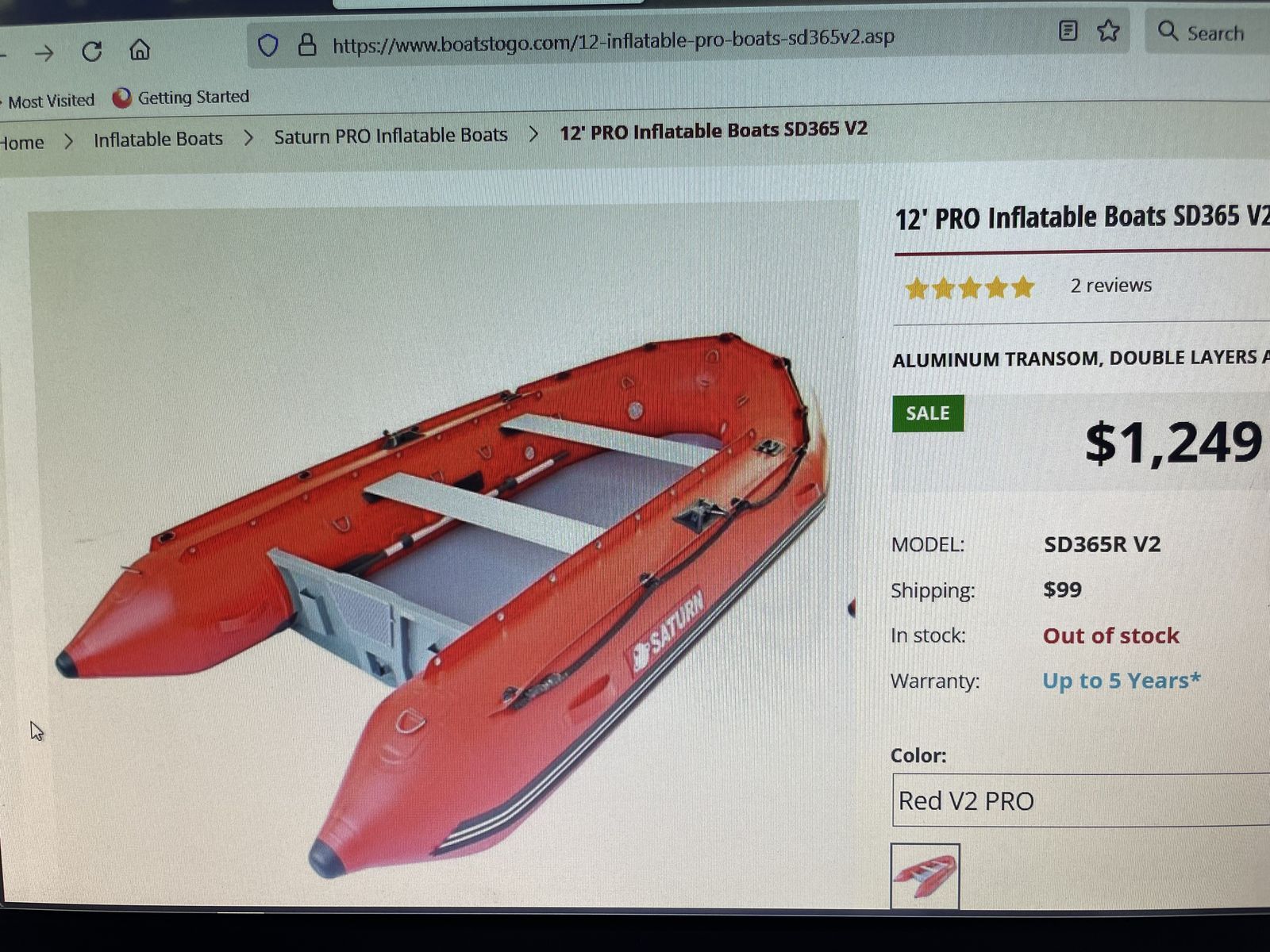Go to Home breadcrumb link
This screenshot has width=1270, height=952.
pos(21,143)
